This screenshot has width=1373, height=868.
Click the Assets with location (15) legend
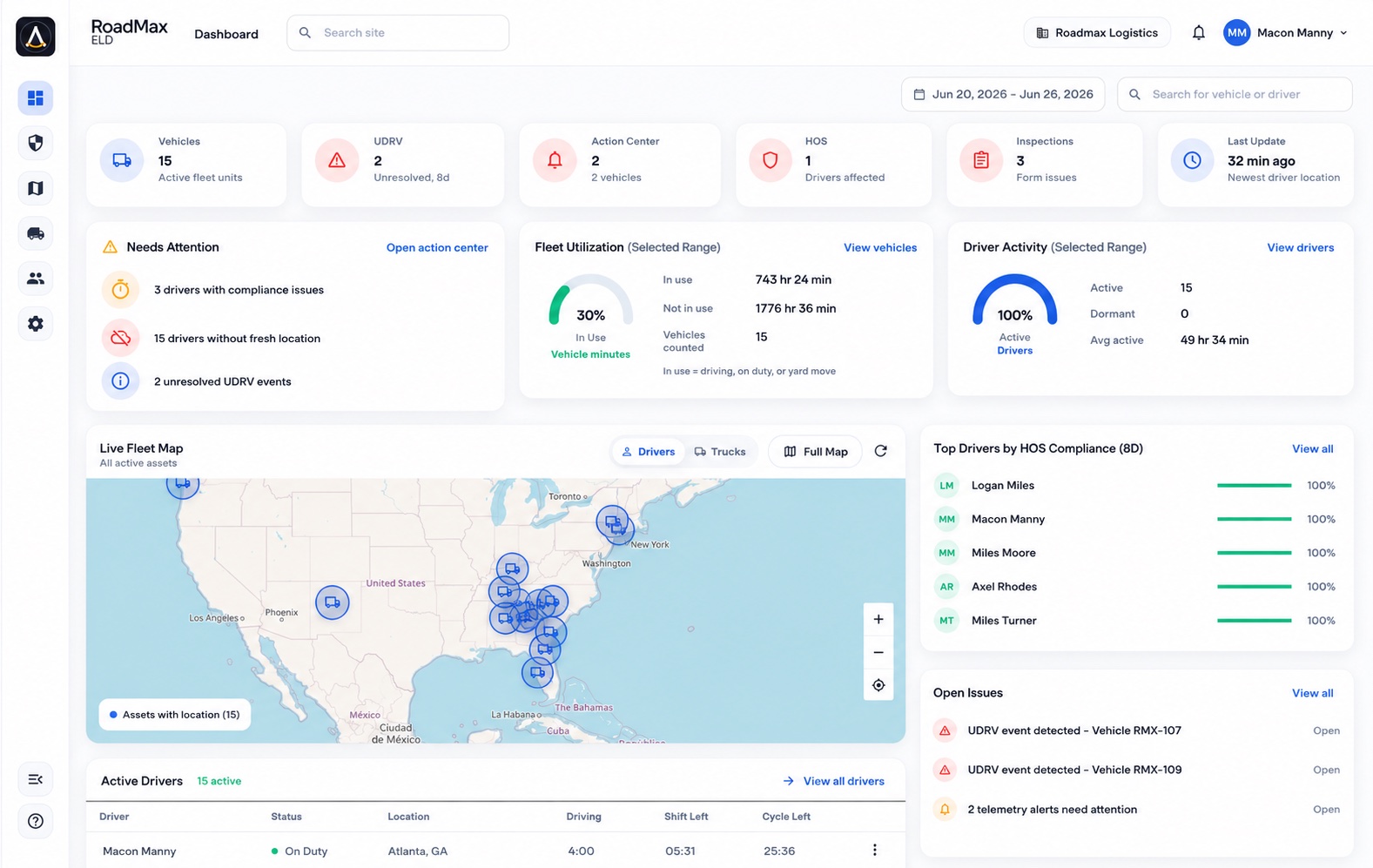pyautogui.click(x=175, y=715)
